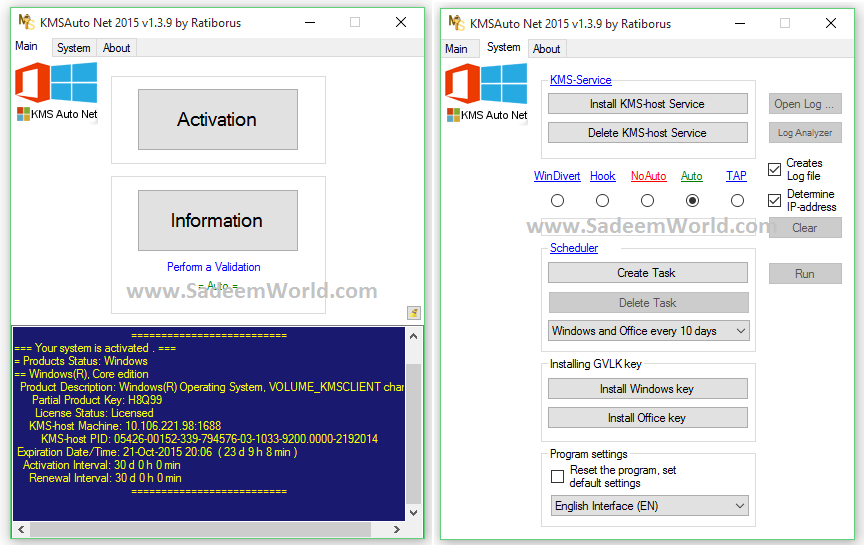The image size is (865, 545).
Task: Click the Windows logo beside the Activation button
Action: [76, 82]
